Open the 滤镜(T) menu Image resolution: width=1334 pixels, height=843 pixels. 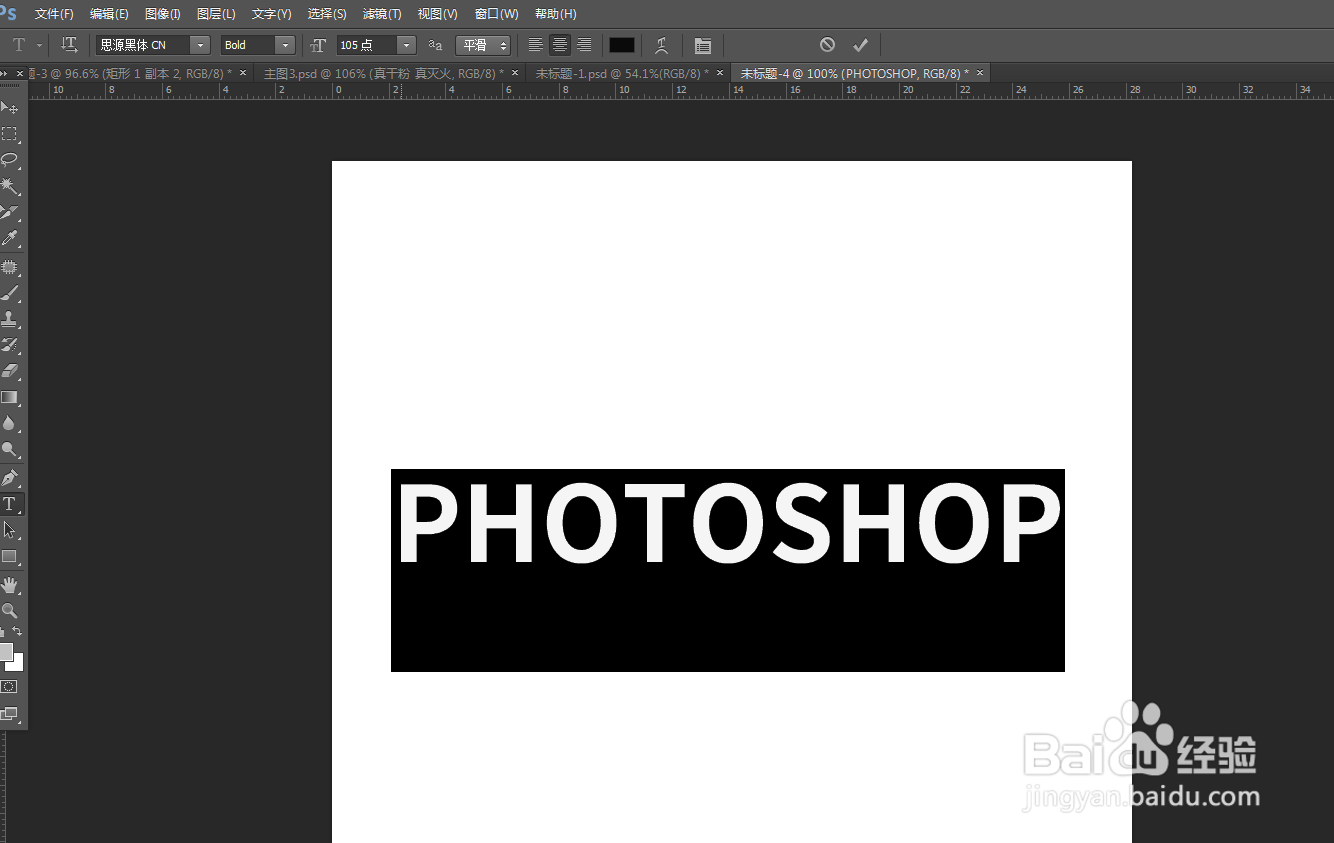point(382,14)
